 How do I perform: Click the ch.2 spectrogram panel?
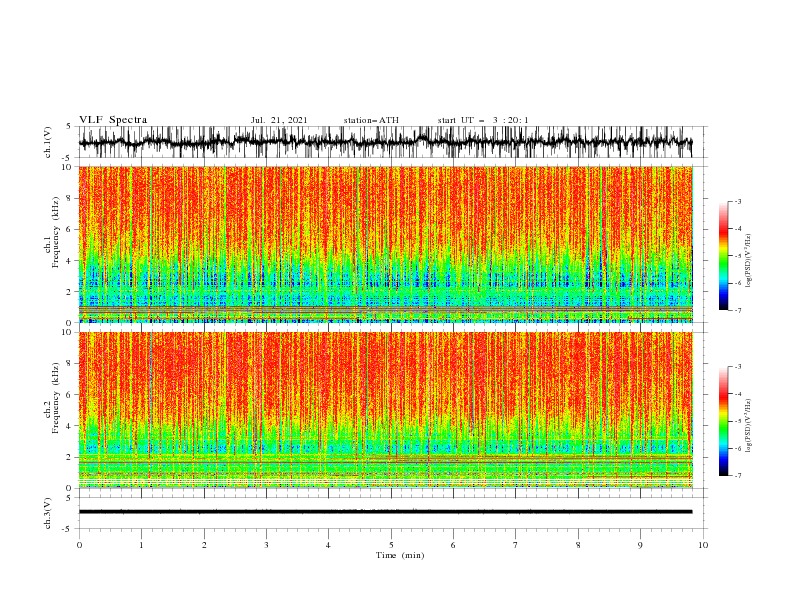(386, 410)
